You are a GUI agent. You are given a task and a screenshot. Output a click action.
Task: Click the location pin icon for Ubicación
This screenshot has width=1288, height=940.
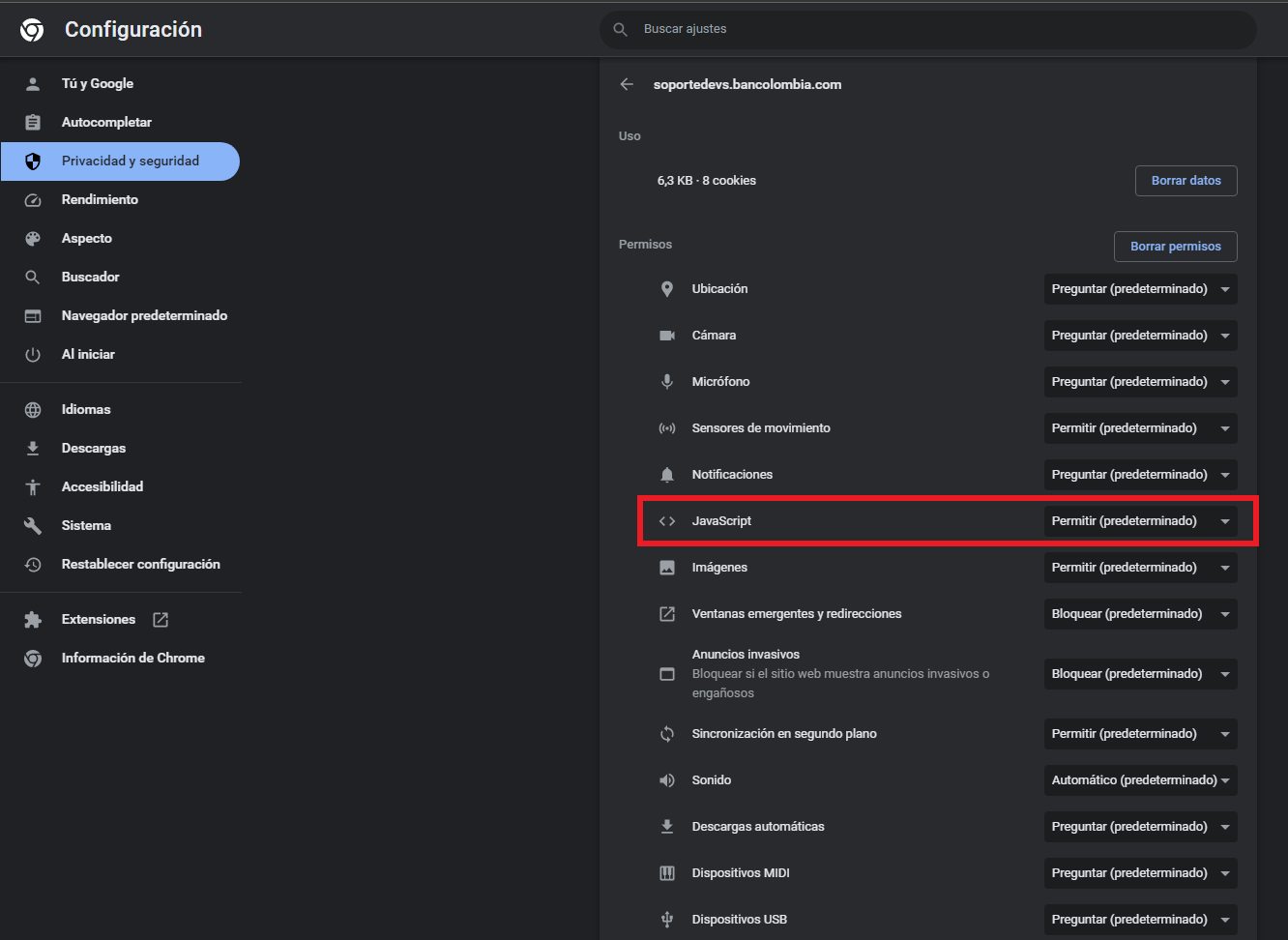coord(667,289)
